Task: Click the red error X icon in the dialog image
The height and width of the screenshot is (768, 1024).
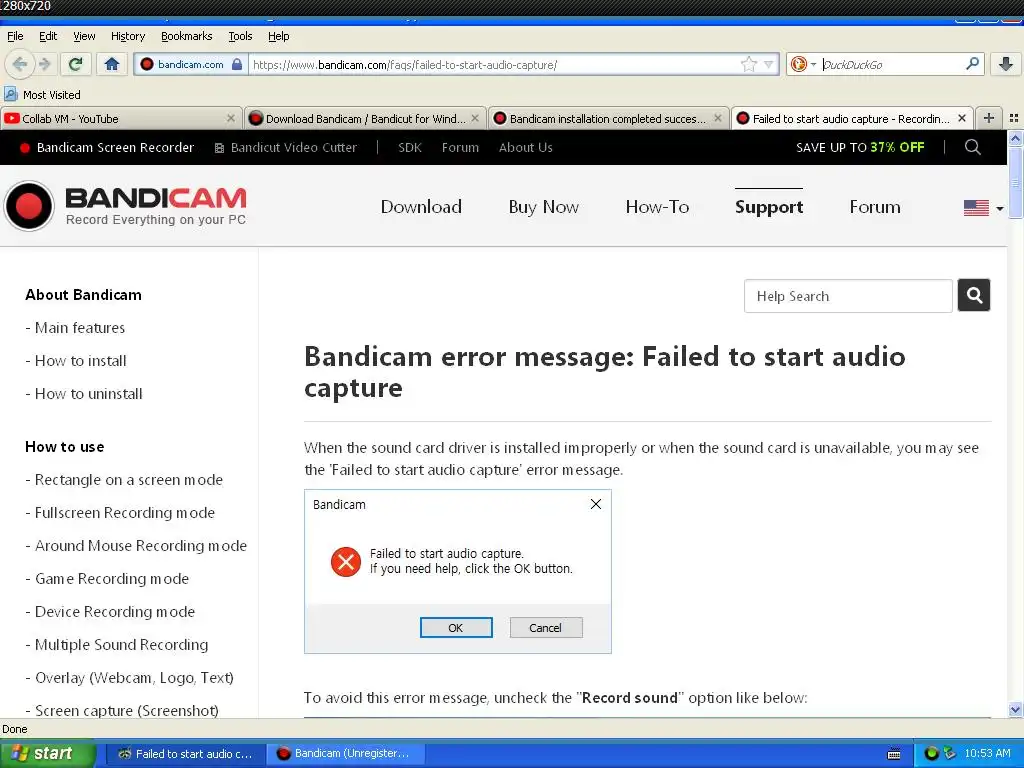Action: pyautogui.click(x=345, y=562)
